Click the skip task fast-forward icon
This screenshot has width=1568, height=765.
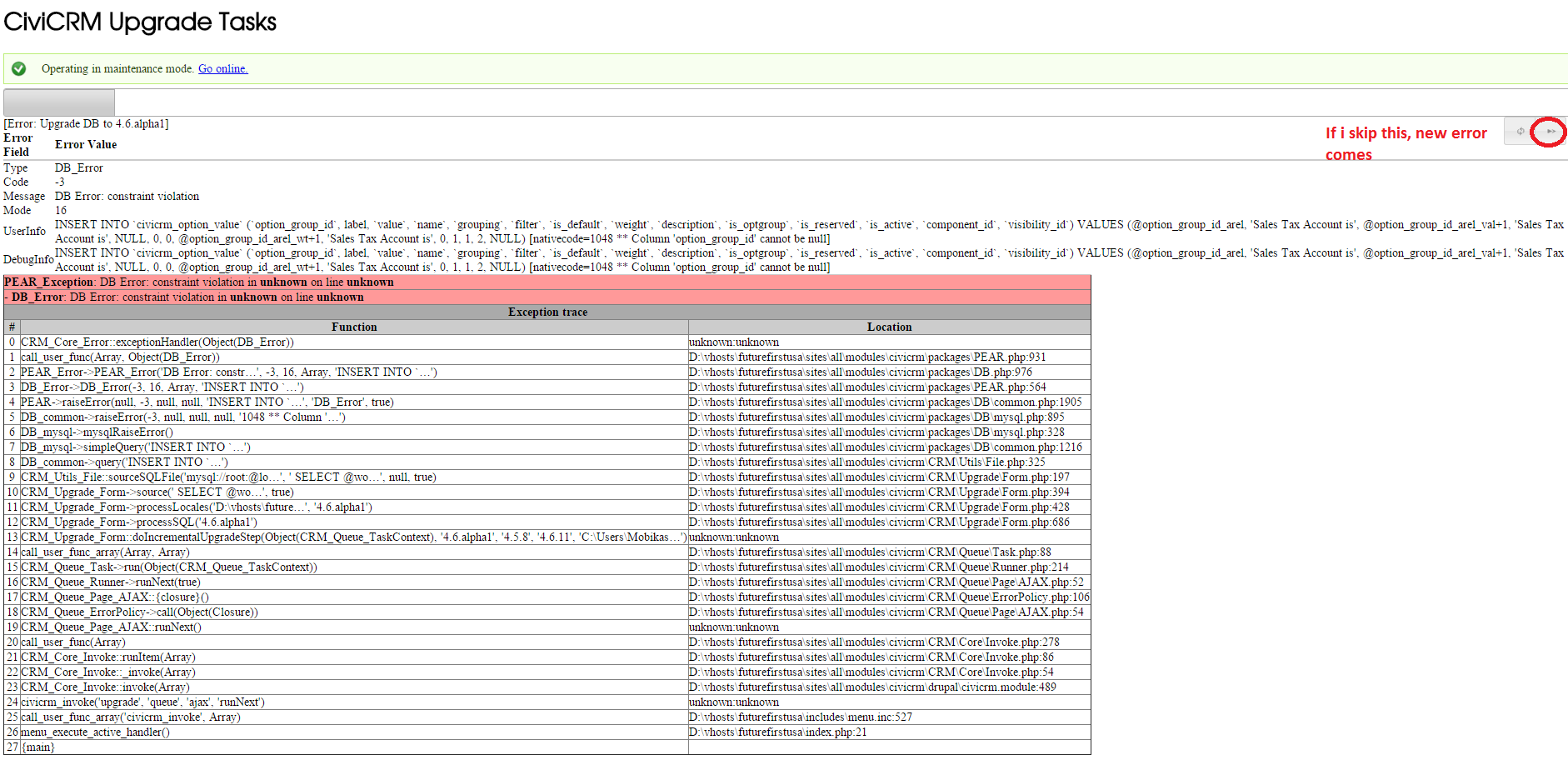1551,131
